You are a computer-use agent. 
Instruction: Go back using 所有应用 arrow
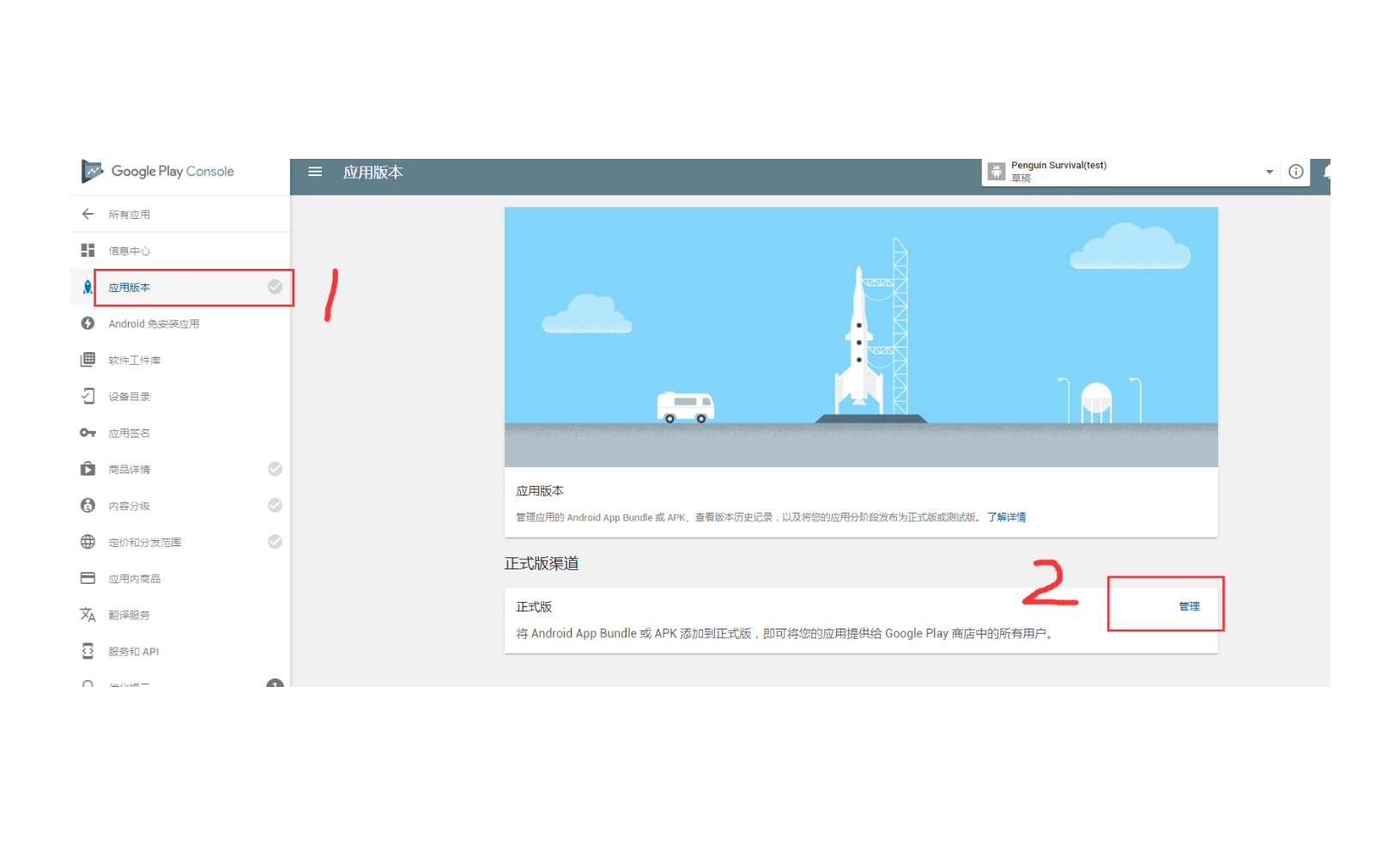click(x=88, y=214)
